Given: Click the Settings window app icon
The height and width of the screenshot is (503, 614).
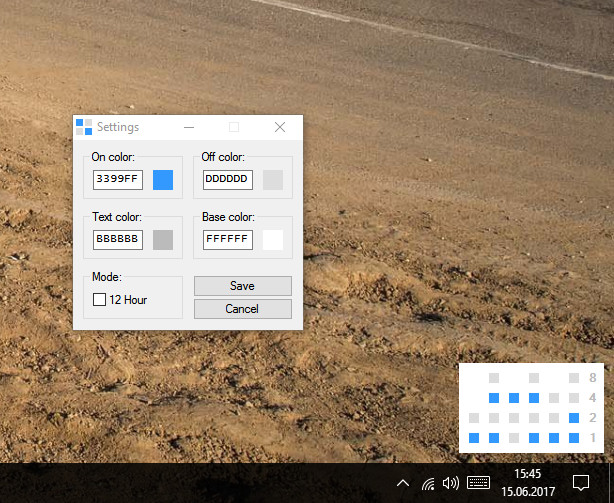Looking at the screenshot, I should tap(84, 127).
